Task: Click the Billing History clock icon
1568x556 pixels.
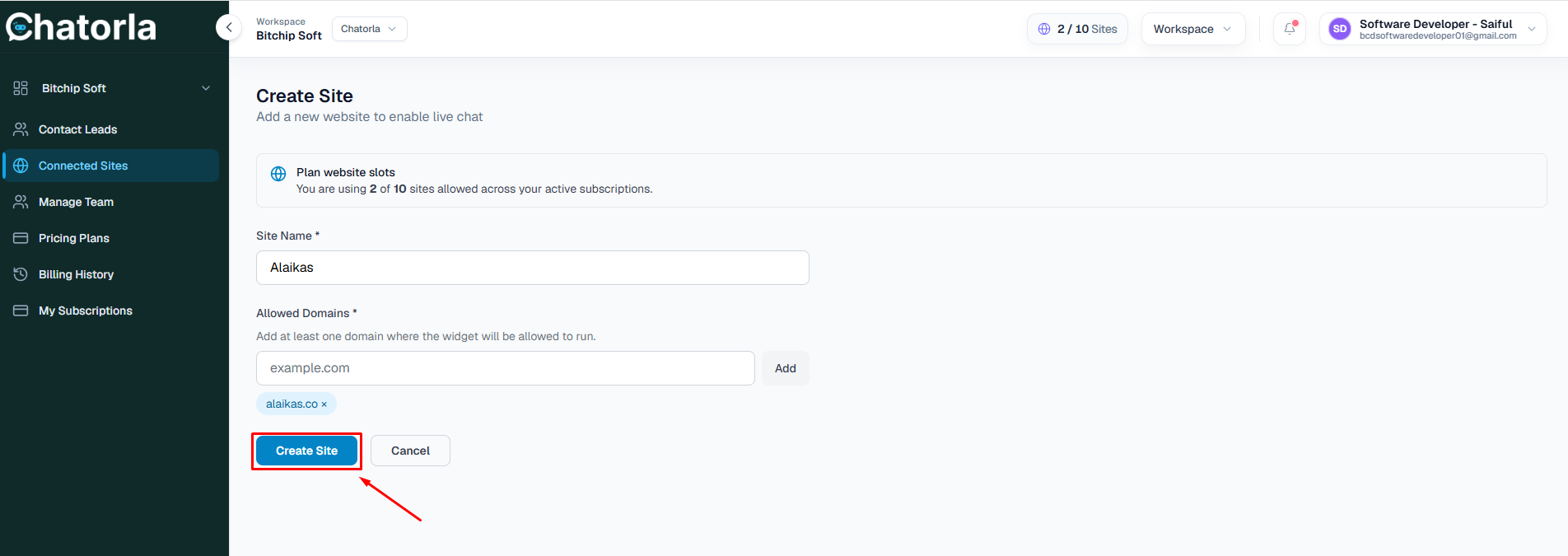Action: click(x=21, y=274)
